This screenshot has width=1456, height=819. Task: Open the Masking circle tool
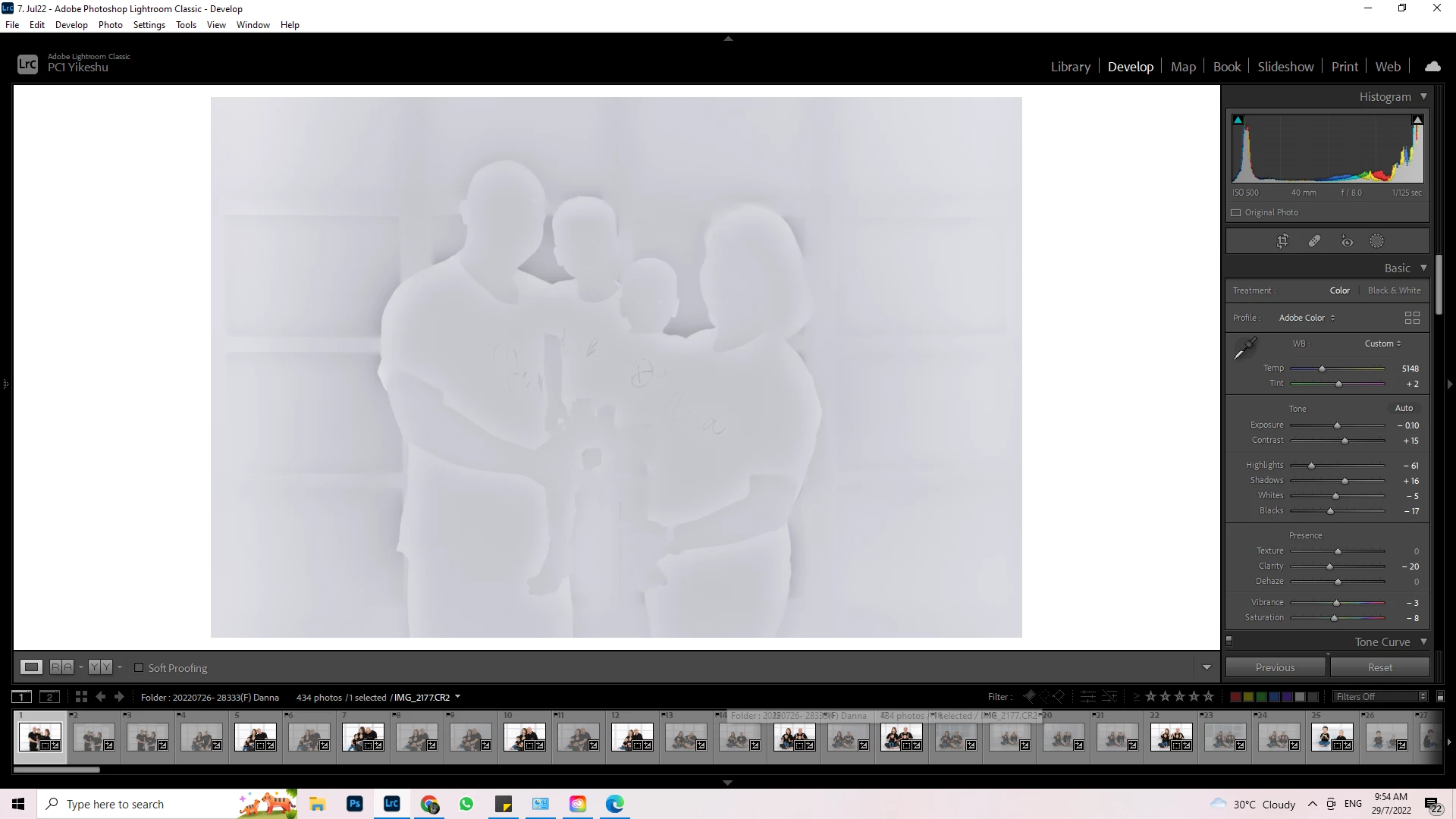[x=1376, y=241]
